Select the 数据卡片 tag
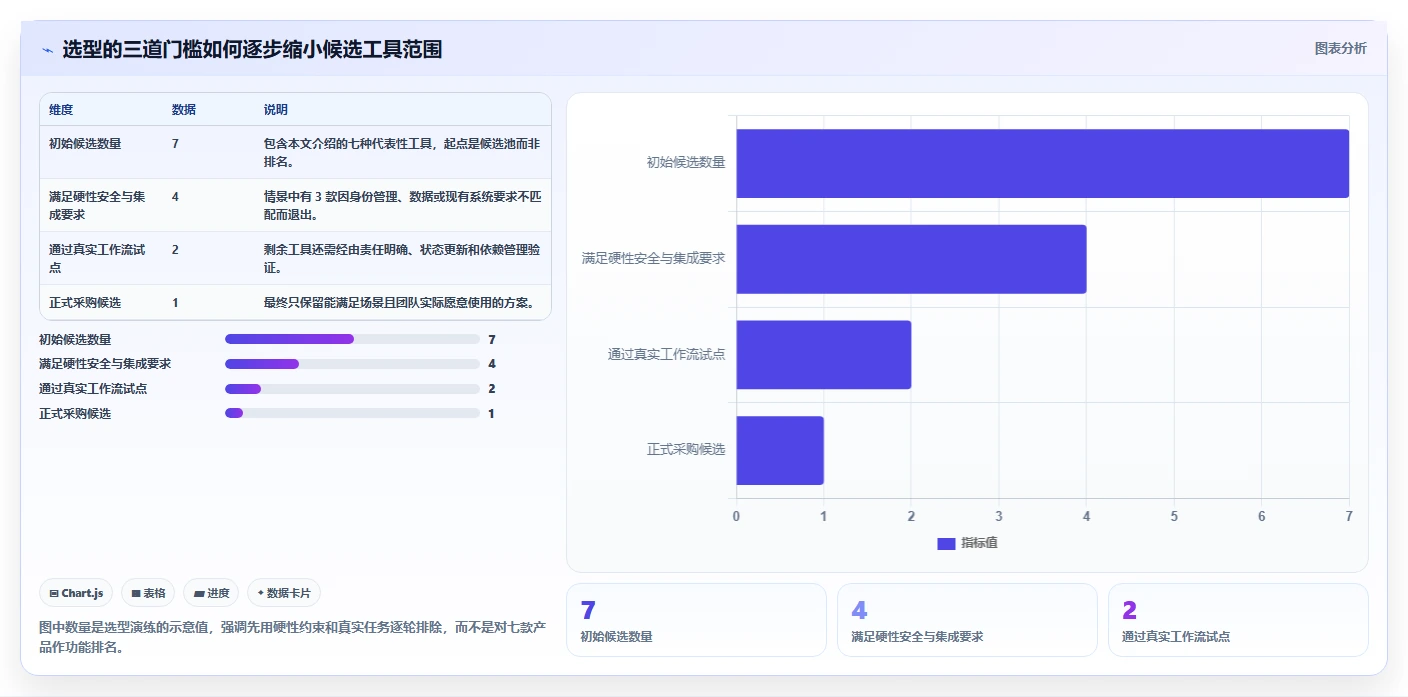 [x=284, y=593]
